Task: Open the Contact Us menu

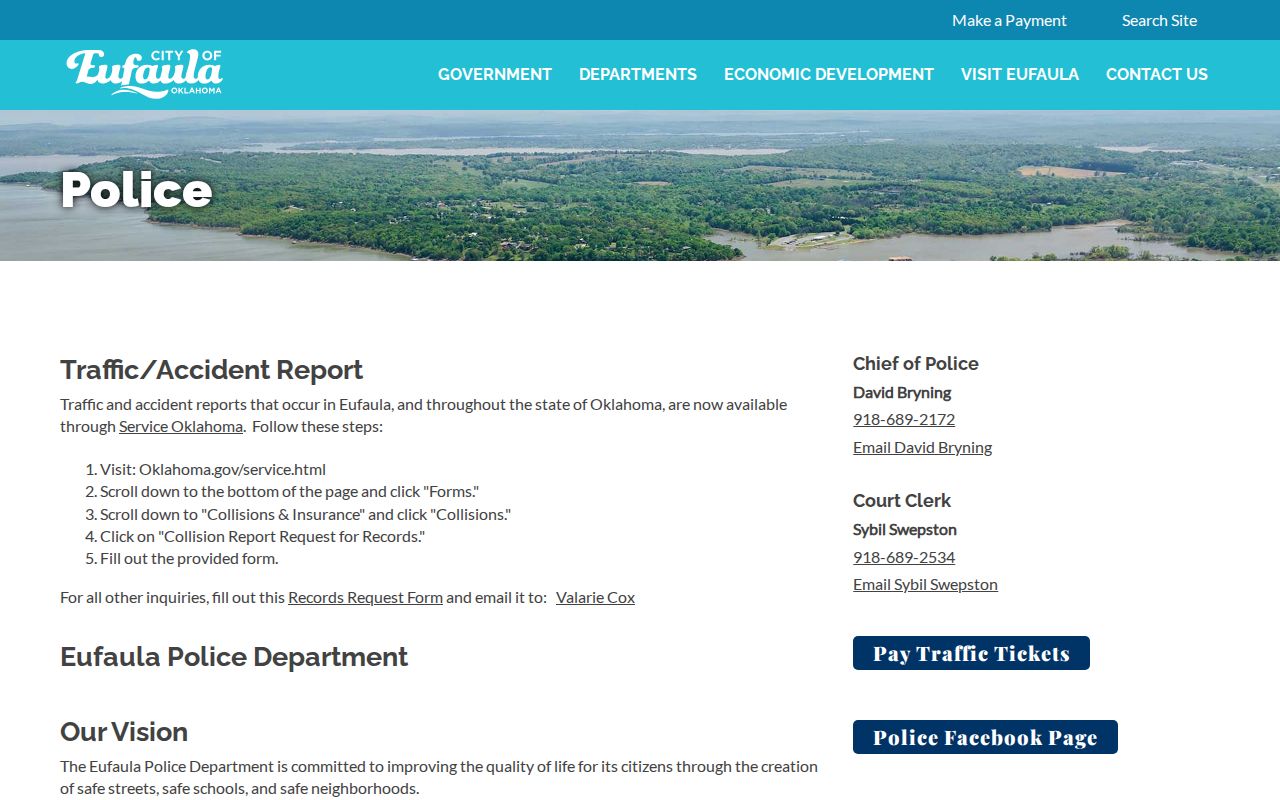Action: click(1157, 74)
